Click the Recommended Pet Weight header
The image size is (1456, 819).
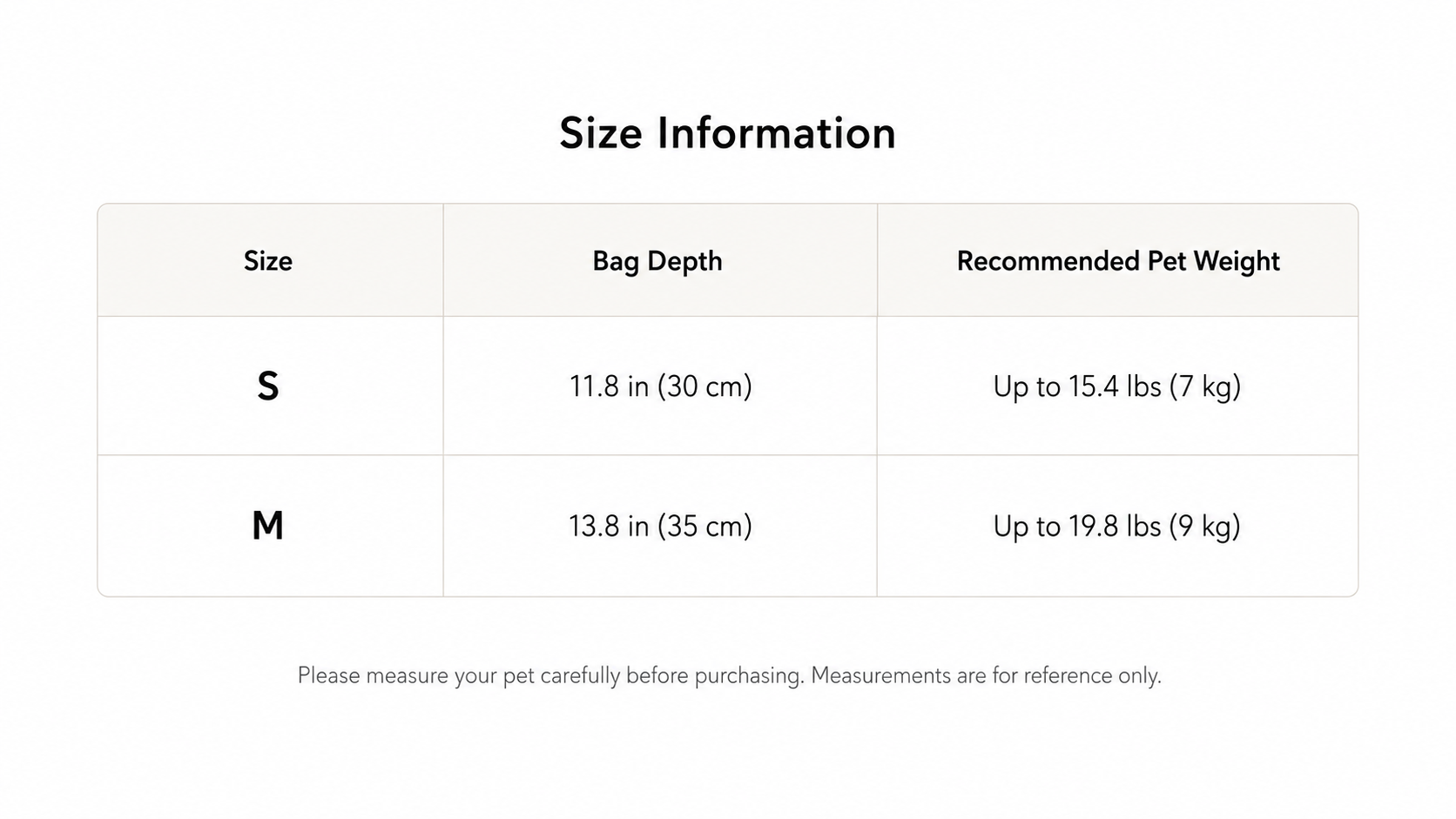[1118, 261]
